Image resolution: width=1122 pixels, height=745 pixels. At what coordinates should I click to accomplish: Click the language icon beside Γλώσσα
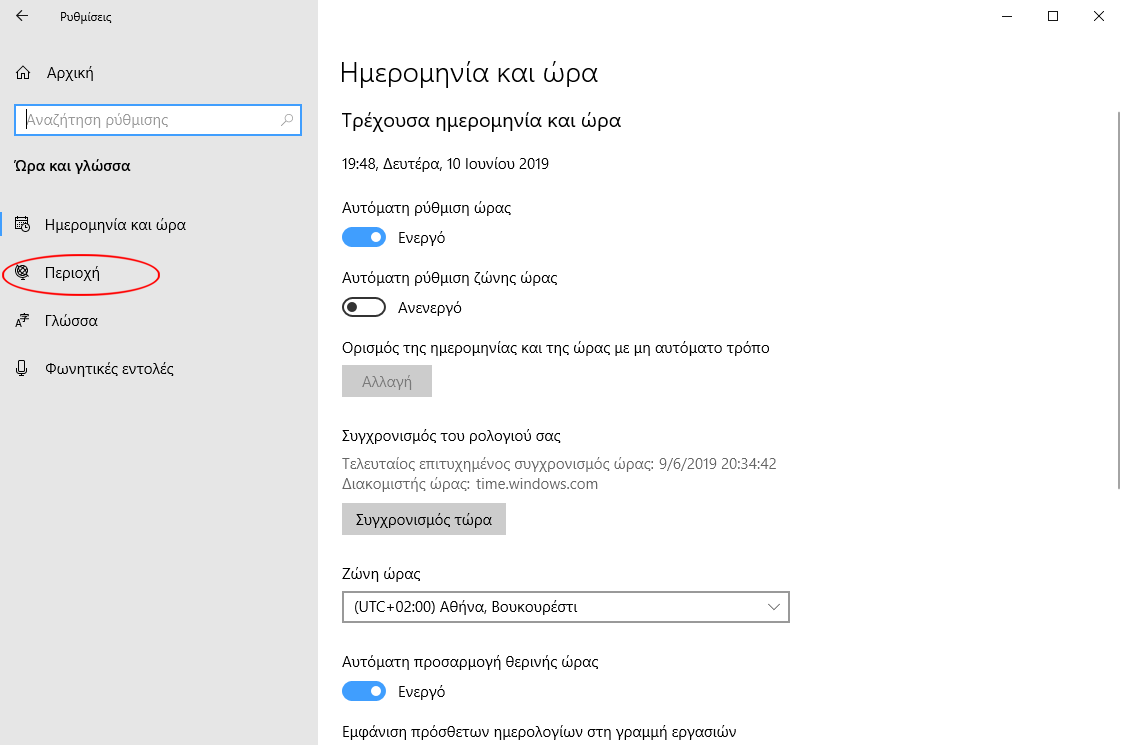(x=22, y=321)
